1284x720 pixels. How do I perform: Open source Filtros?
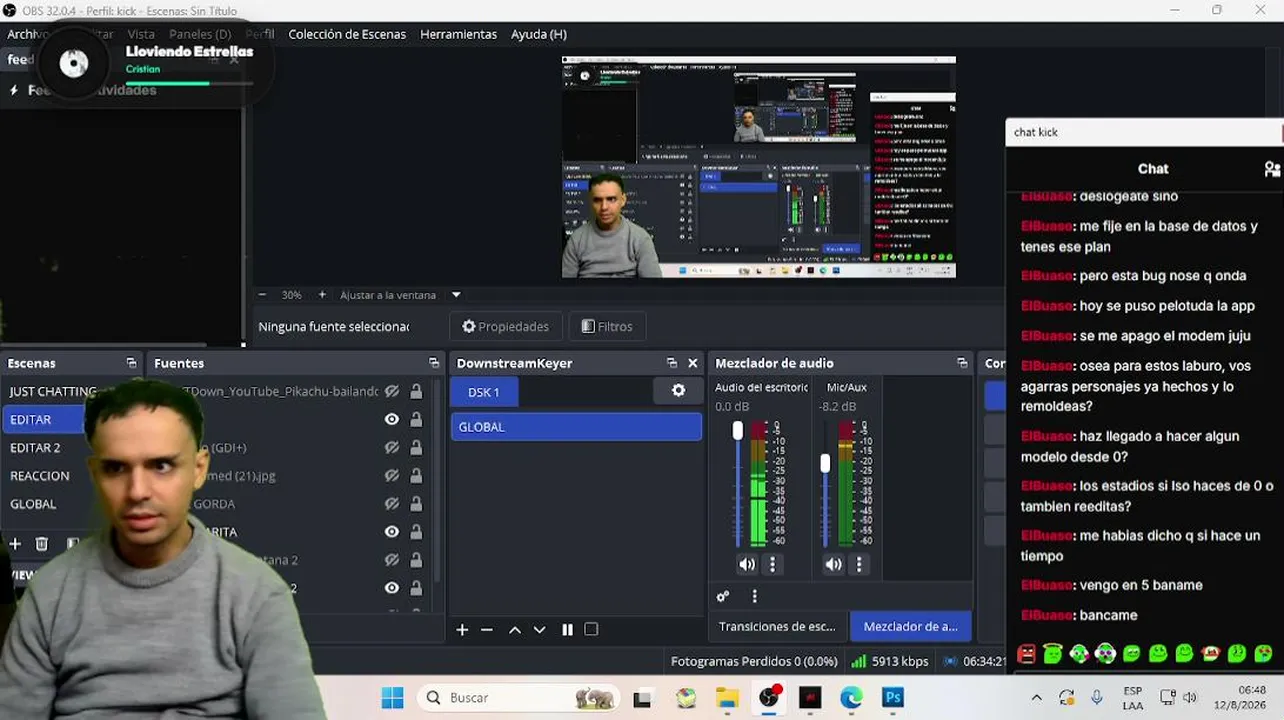607,326
